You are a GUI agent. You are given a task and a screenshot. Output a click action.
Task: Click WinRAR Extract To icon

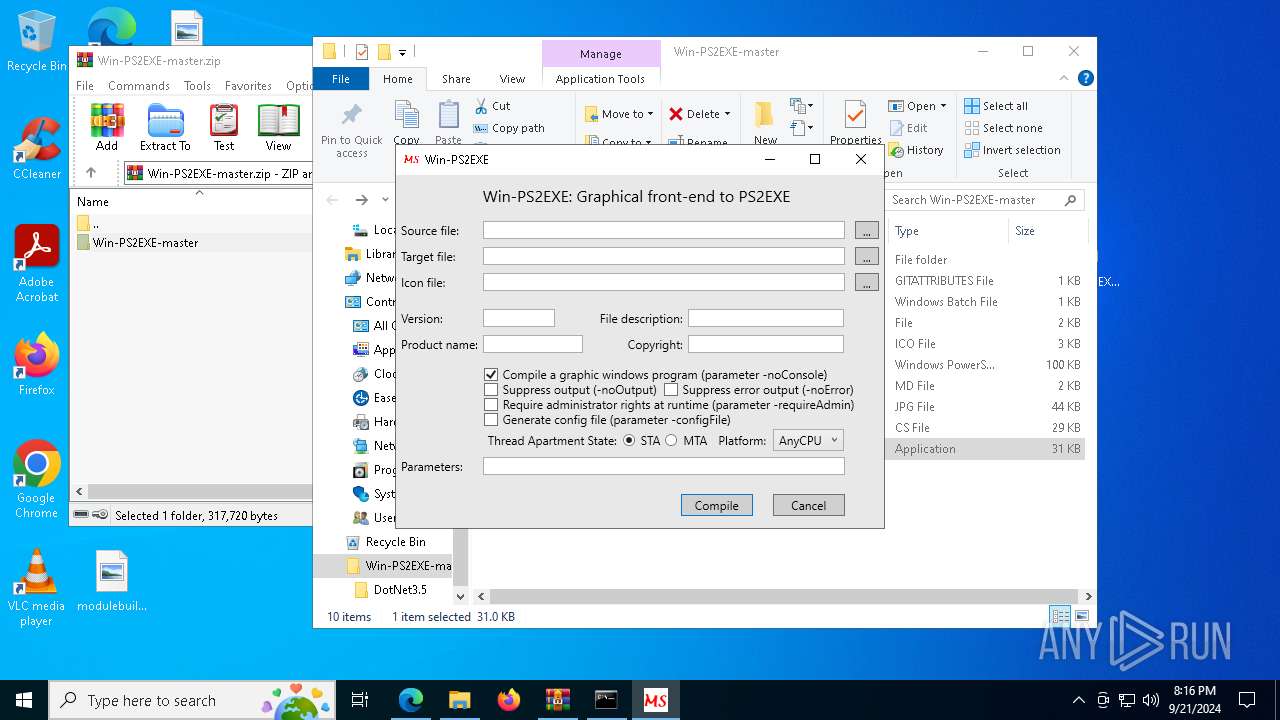tap(165, 127)
